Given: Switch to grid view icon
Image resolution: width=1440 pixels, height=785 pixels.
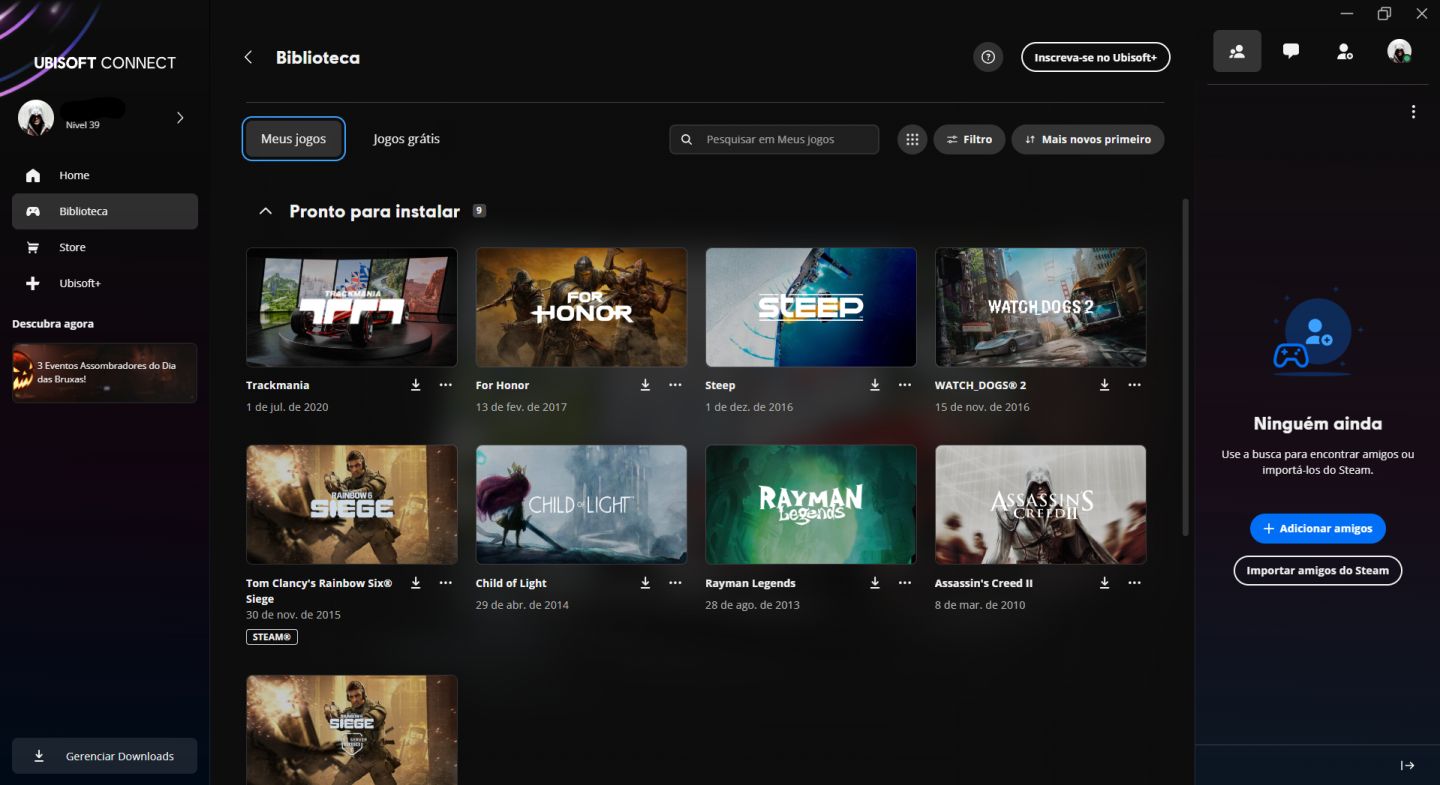Looking at the screenshot, I should [x=912, y=140].
